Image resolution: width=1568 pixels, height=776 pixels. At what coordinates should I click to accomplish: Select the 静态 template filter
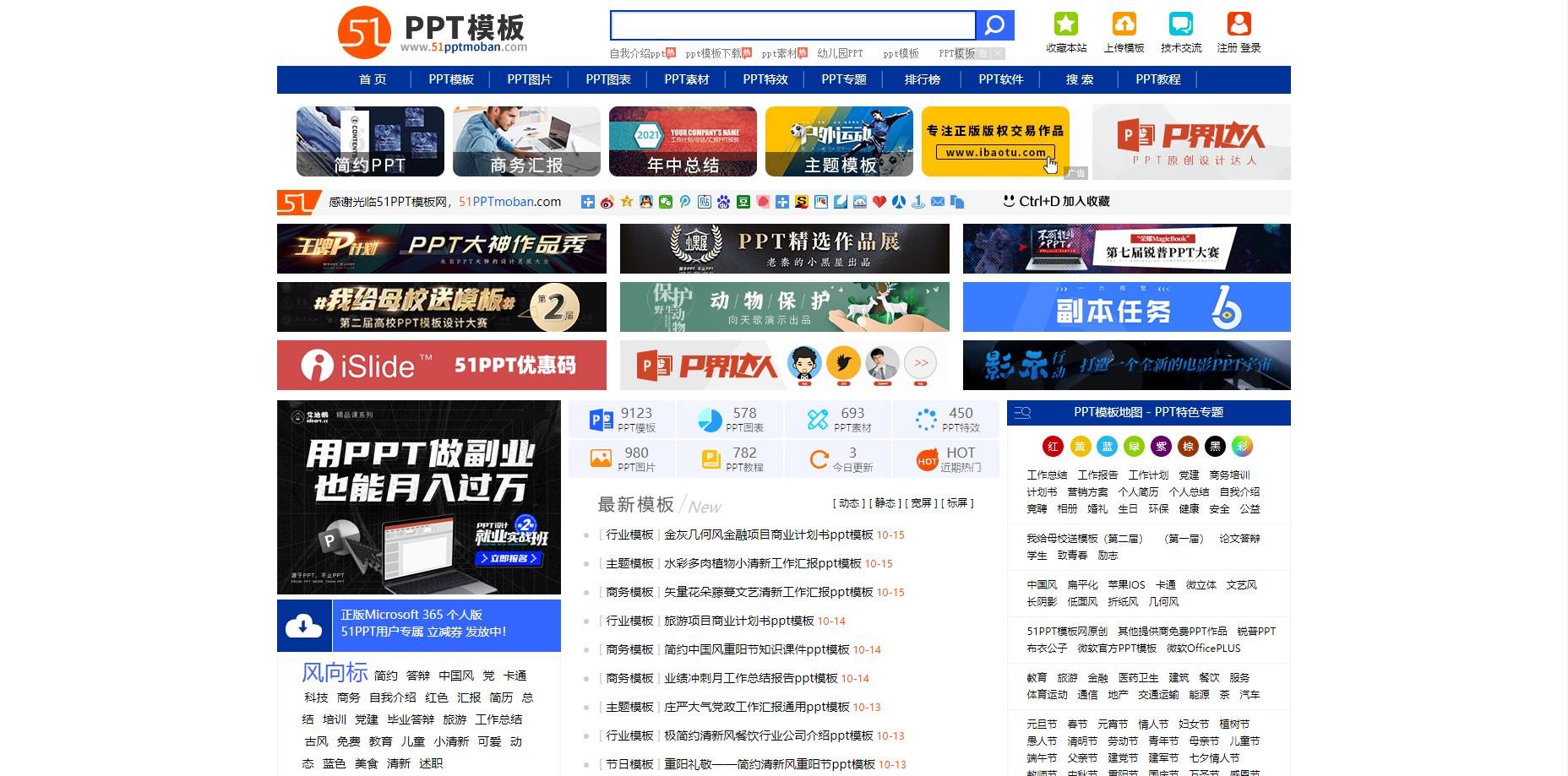tap(885, 502)
